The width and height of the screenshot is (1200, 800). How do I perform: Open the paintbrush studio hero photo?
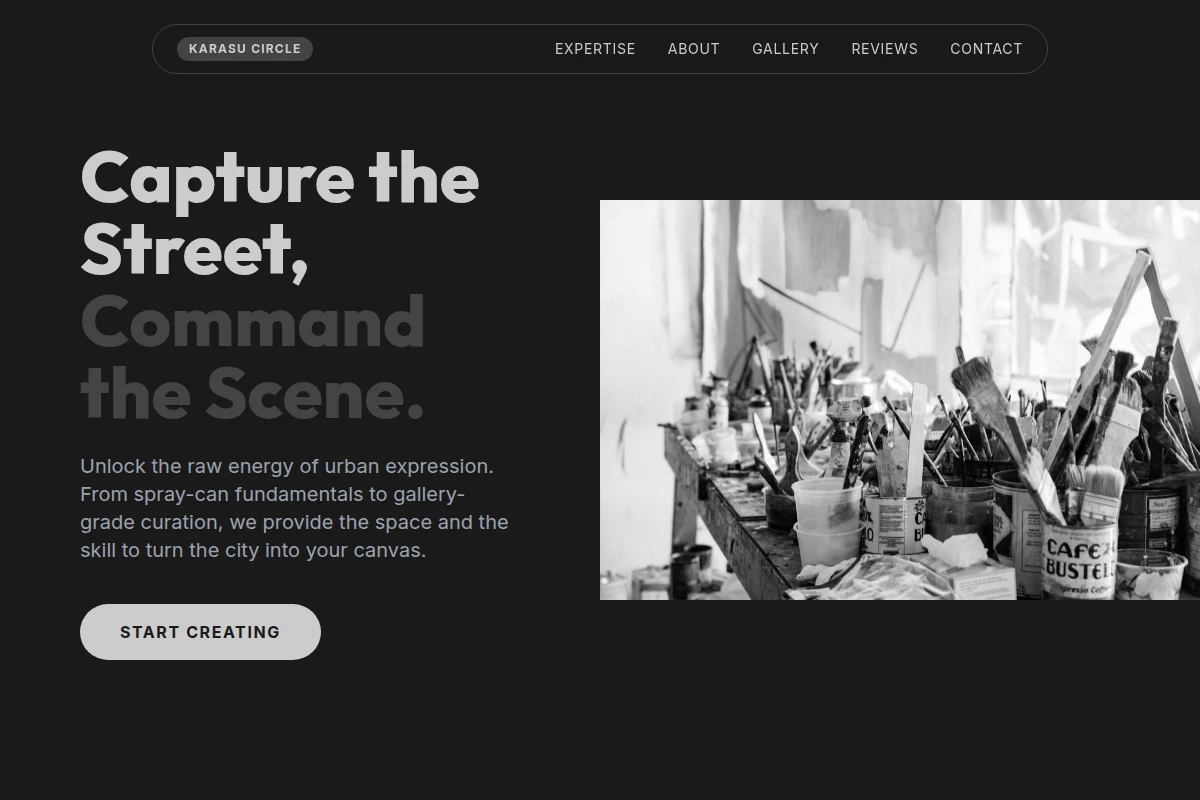900,400
